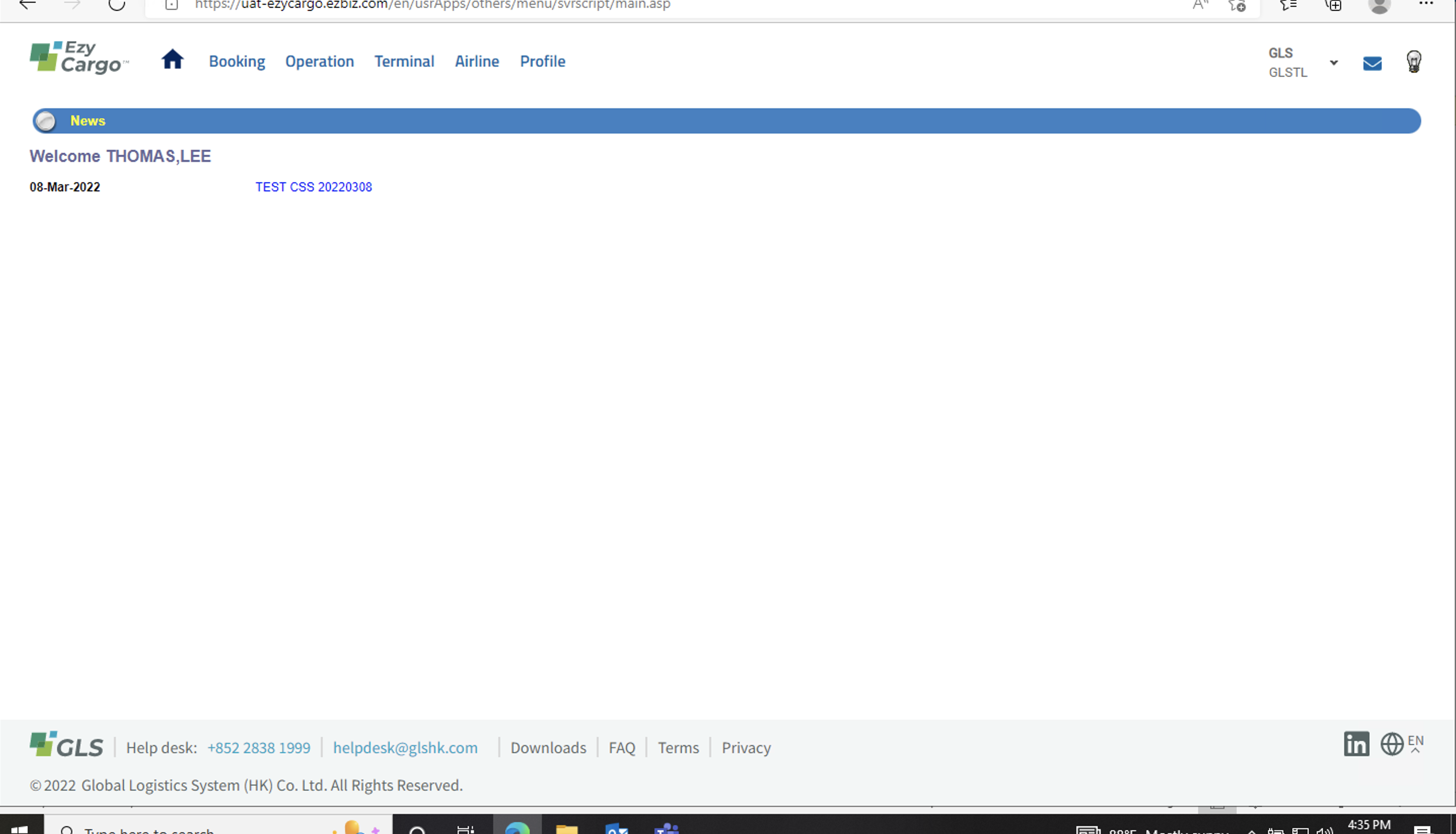Click the EzyCargo logo
The width and height of the screenshot is (1456, 834).
pyautogui.click(x=79, y=58)
